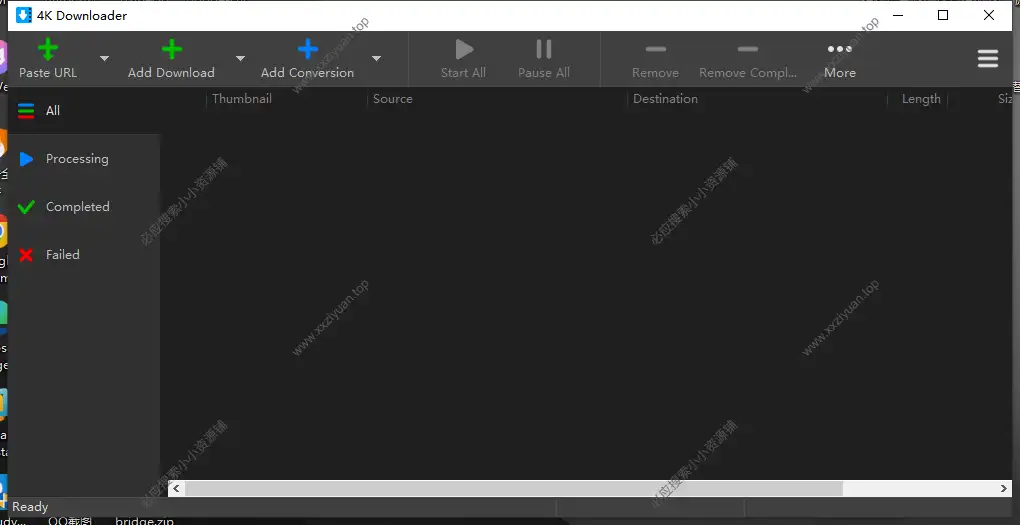This screenshot has height=525, width=1020.
Task: Click the horizontal scrollbar thumb
Action: 514,489
